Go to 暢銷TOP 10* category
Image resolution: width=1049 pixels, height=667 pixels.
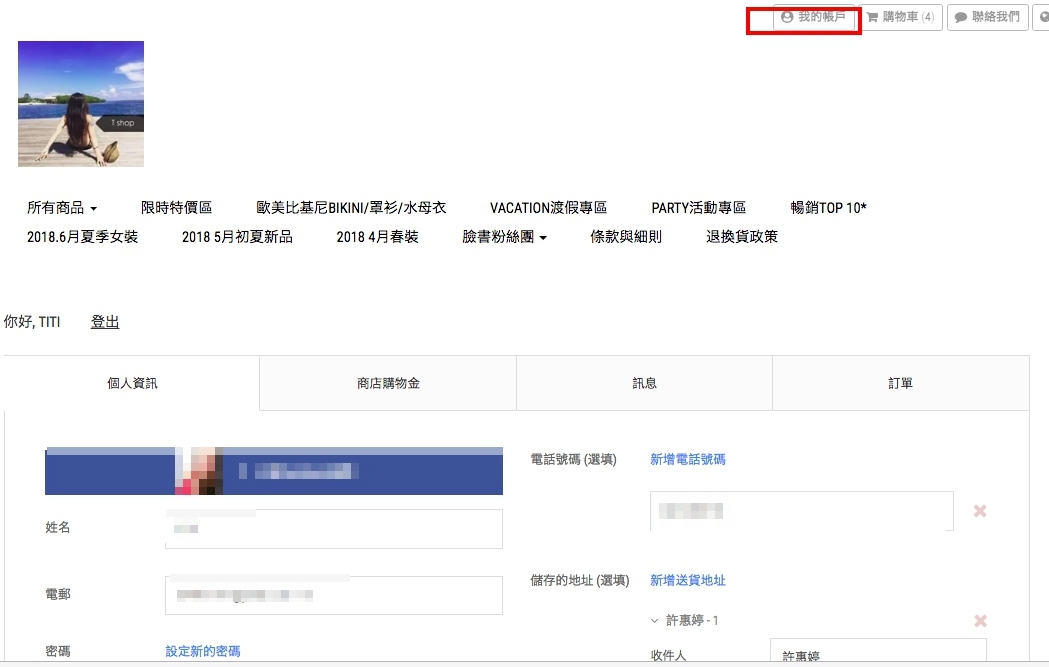(x=828, y=208)
